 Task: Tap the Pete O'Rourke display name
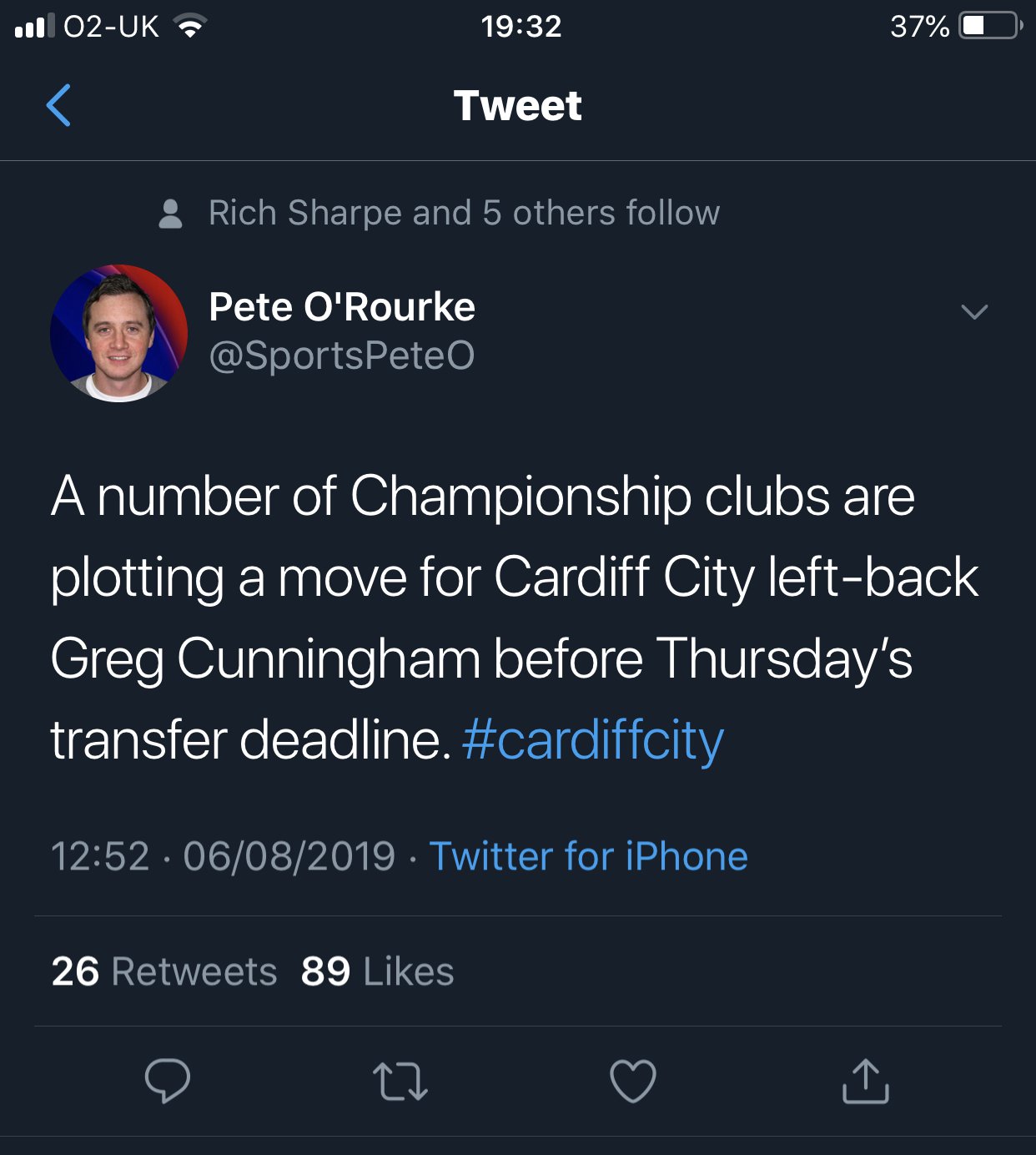pos(342,307)
